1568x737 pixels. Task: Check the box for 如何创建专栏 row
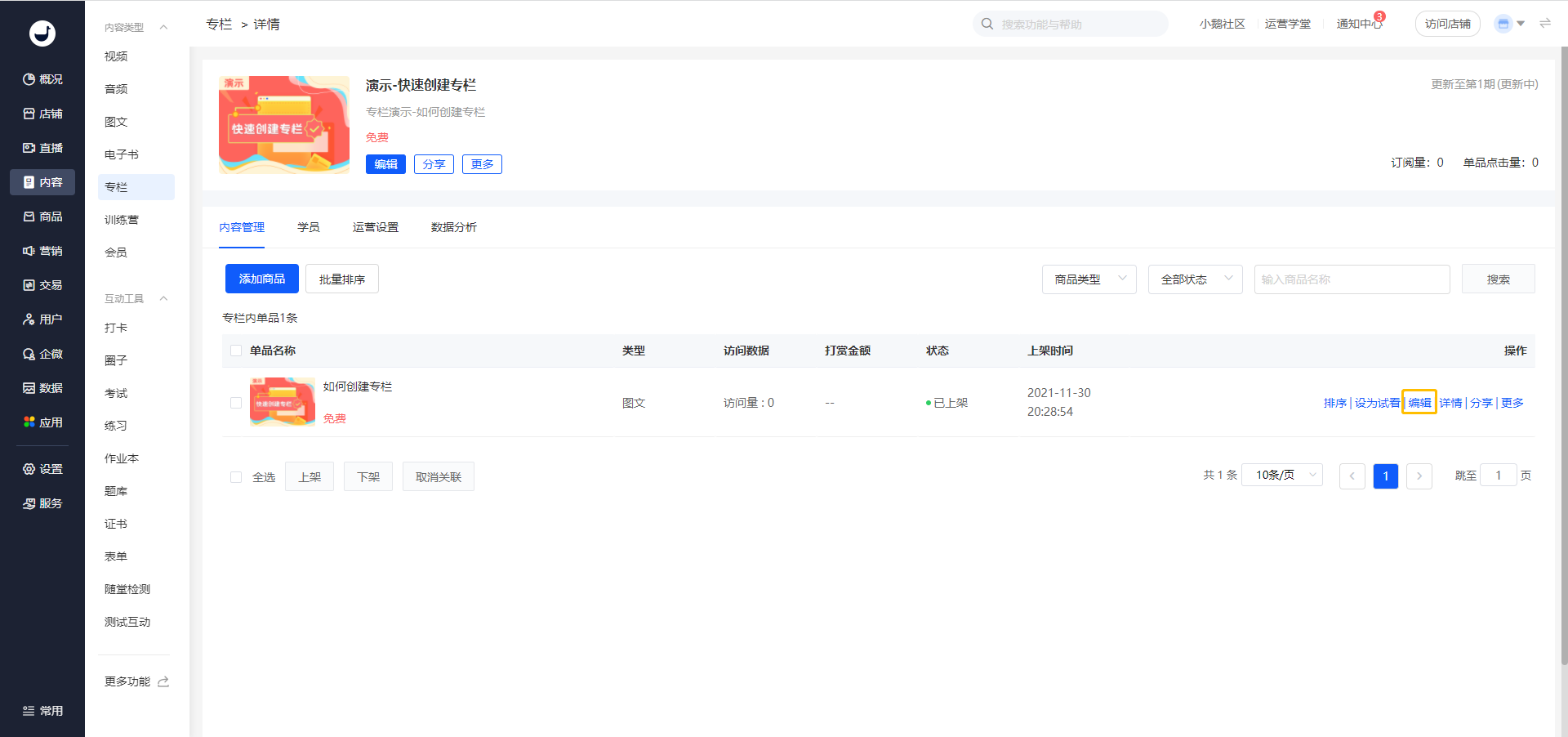coord(236,403)
